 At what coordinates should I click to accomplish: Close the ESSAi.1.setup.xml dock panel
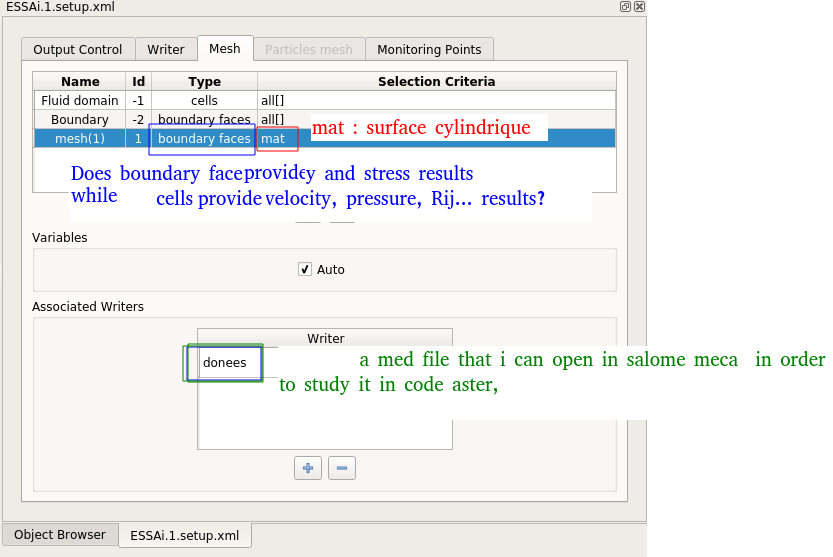coord(639,6)
